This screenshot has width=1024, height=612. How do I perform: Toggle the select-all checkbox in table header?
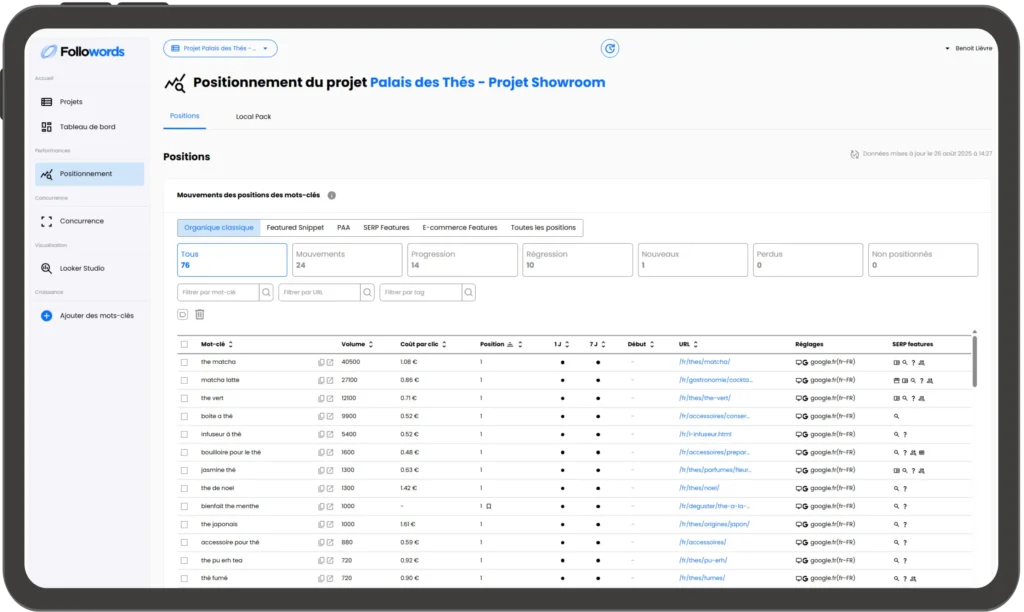coord(184,344)
